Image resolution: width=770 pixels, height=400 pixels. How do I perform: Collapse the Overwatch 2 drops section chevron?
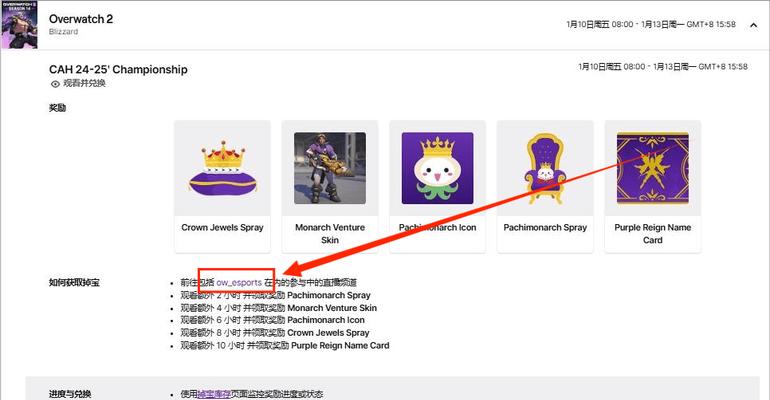(753, 25)
